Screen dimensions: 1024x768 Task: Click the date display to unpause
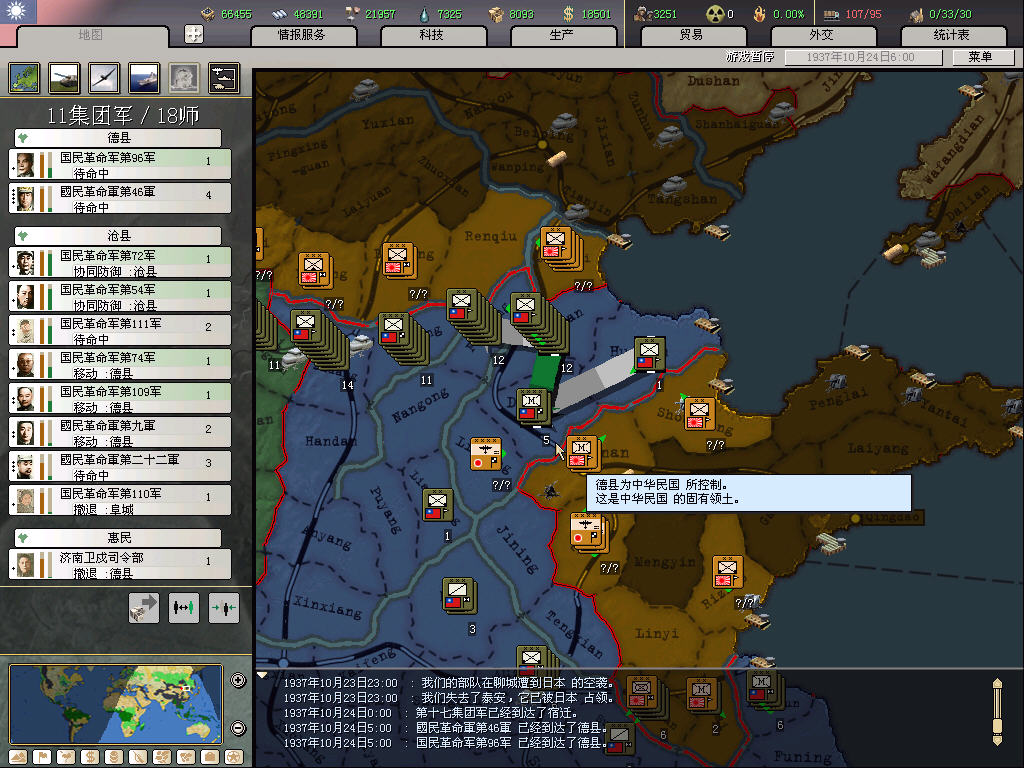pyautogui.click(x=860, y=57)
